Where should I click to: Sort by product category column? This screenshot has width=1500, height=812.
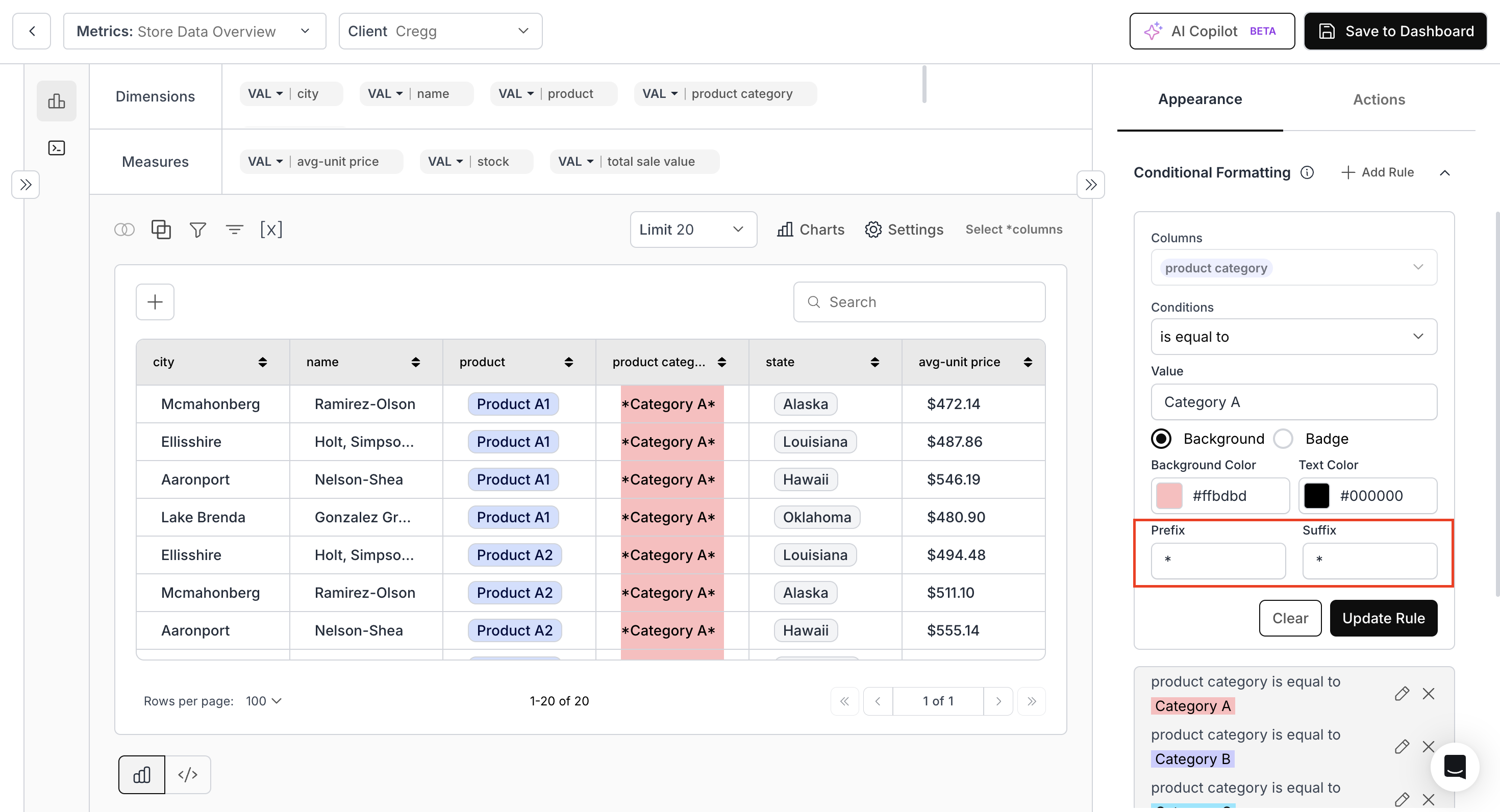(x=721, y=362)
